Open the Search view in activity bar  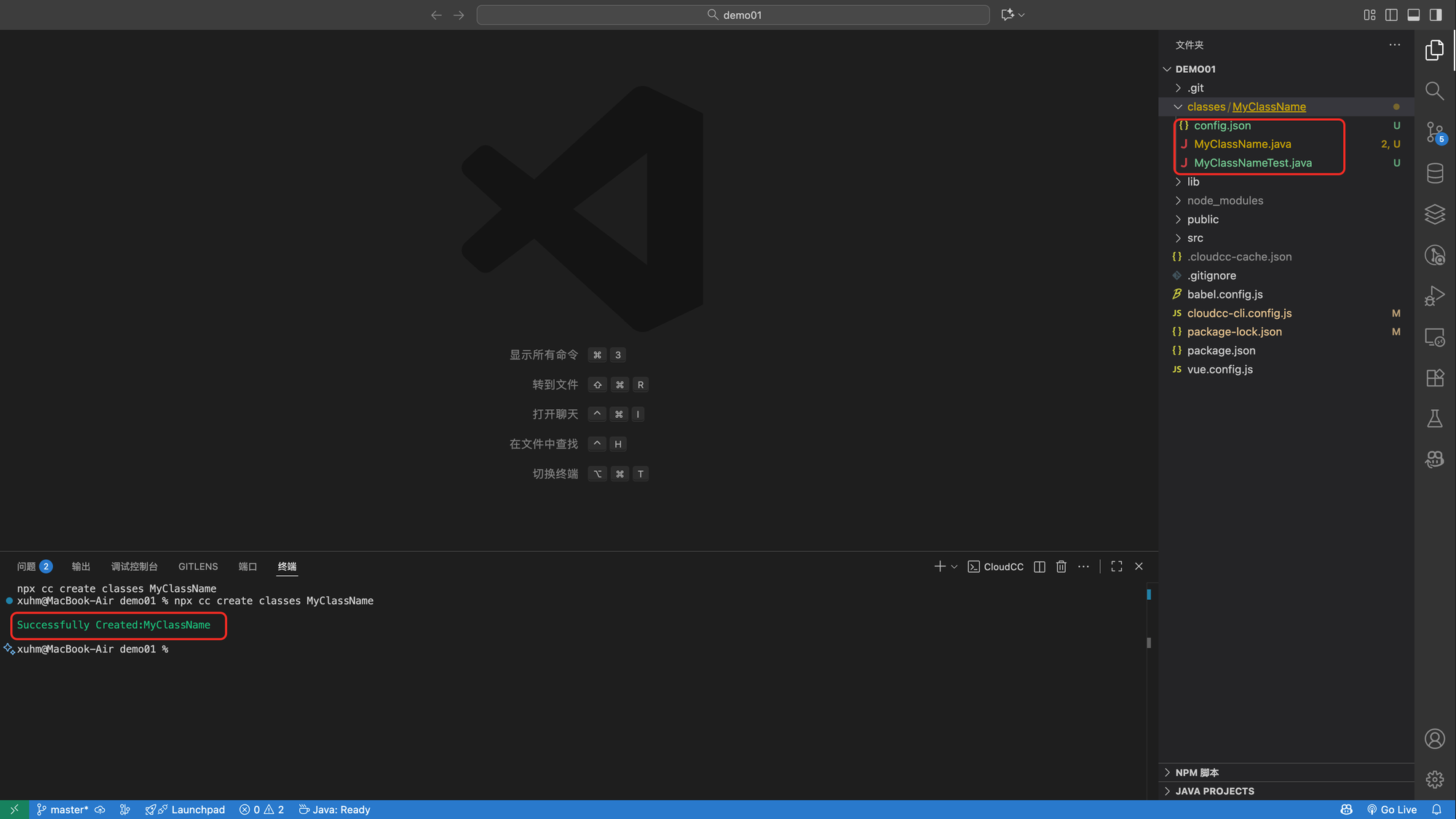click(1434, 91)
